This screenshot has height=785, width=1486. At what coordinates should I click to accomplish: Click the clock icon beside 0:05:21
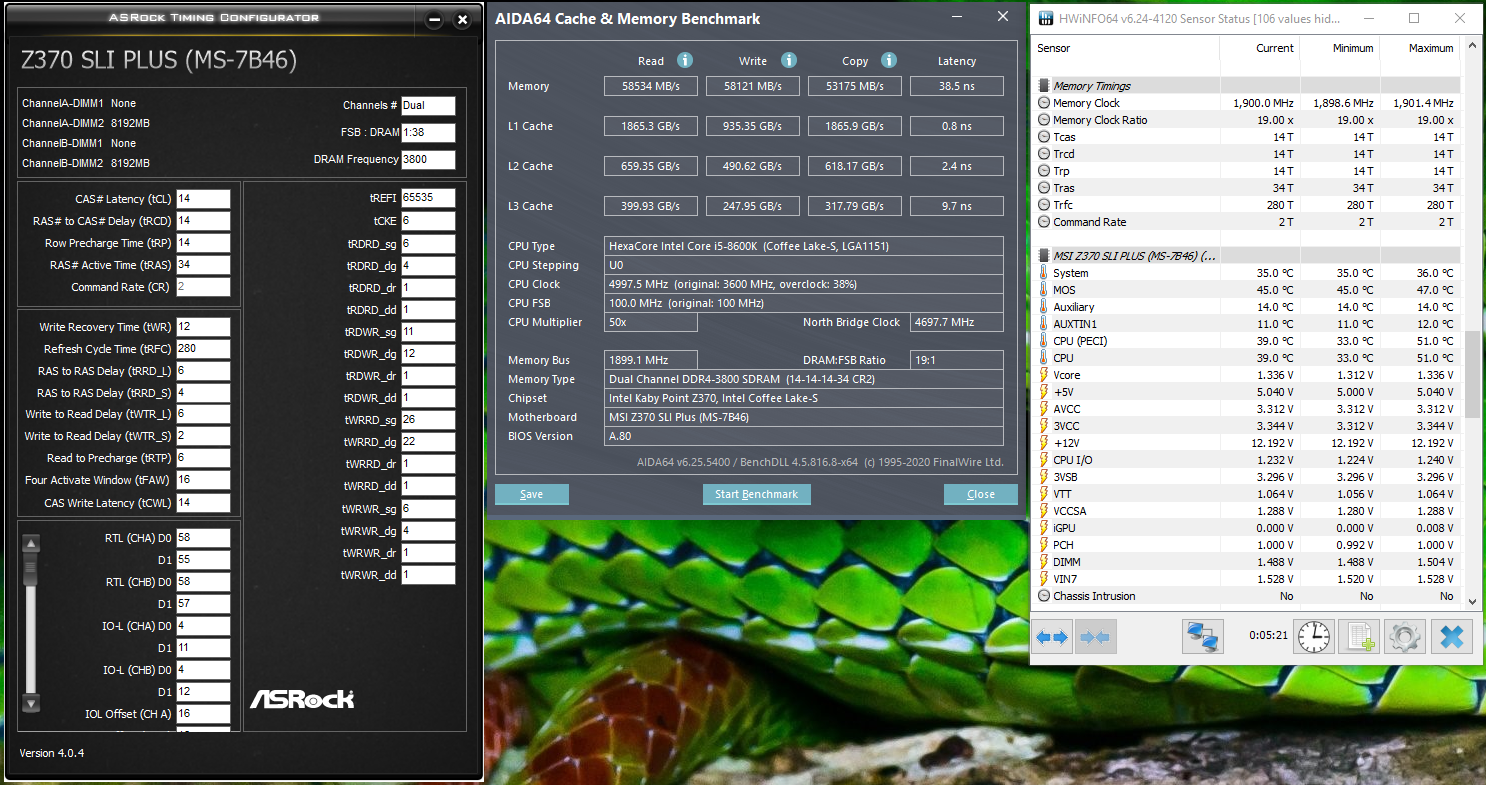[1314, 637]
